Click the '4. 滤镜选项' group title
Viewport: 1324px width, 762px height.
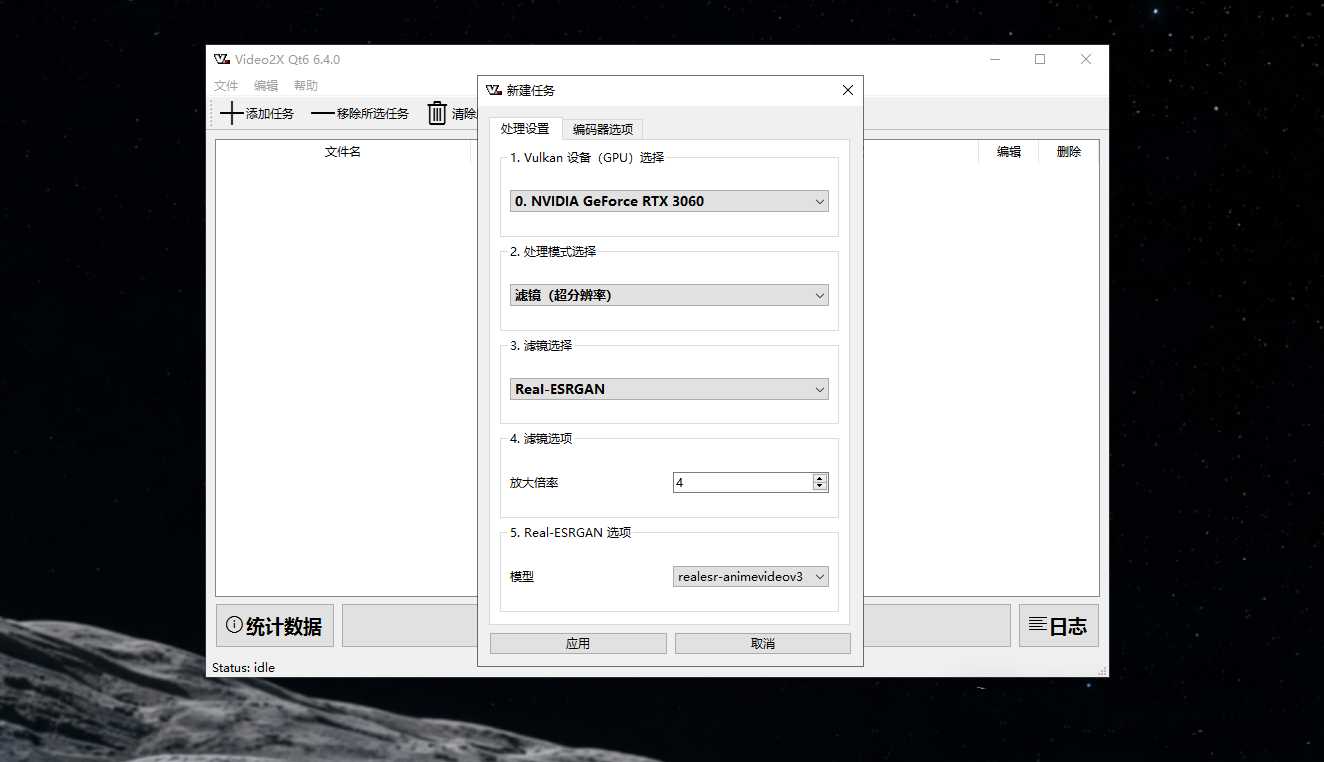(541, 438)
